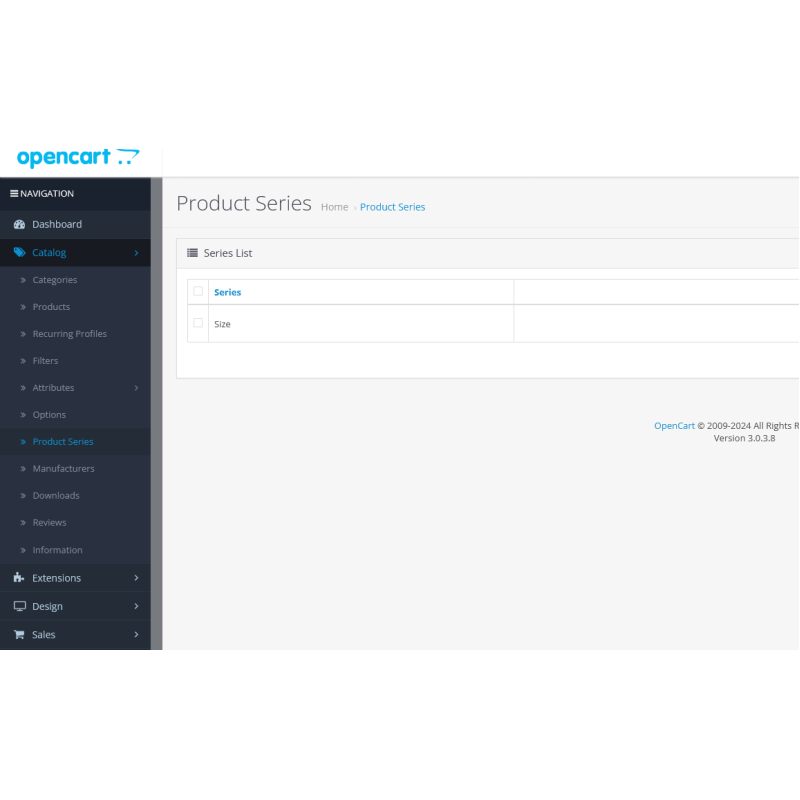800x800 pixels.
Task: Click the Dashboard gauge icon
Action: point(19,225)
